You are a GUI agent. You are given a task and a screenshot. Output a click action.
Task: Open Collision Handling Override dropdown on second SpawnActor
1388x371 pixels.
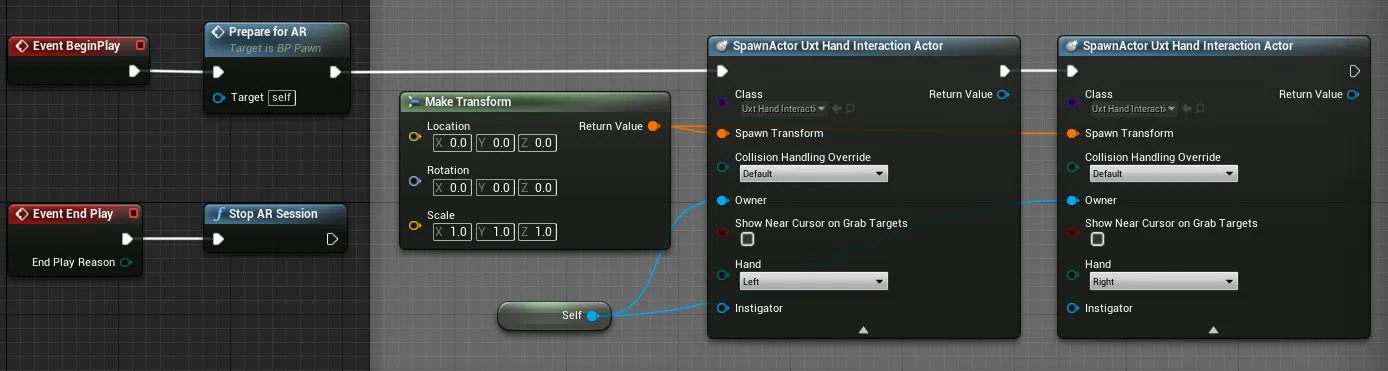(x=1163, y=173)
